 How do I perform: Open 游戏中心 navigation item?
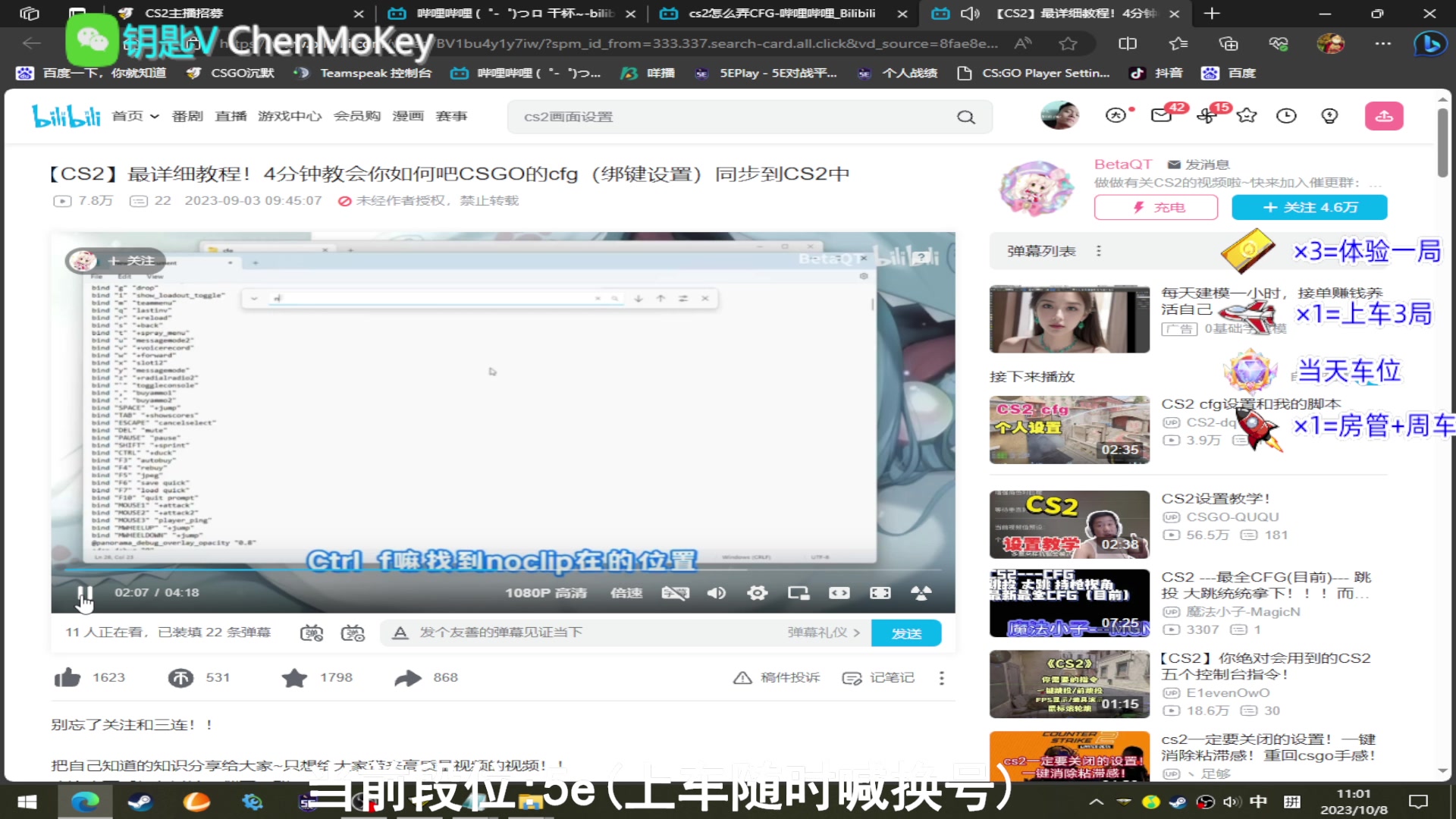(x=290, y=116)
